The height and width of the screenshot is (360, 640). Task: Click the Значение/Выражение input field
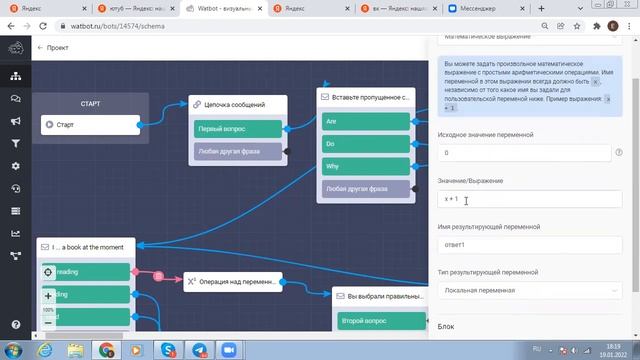pyautogui.click(x=530, y=199)
